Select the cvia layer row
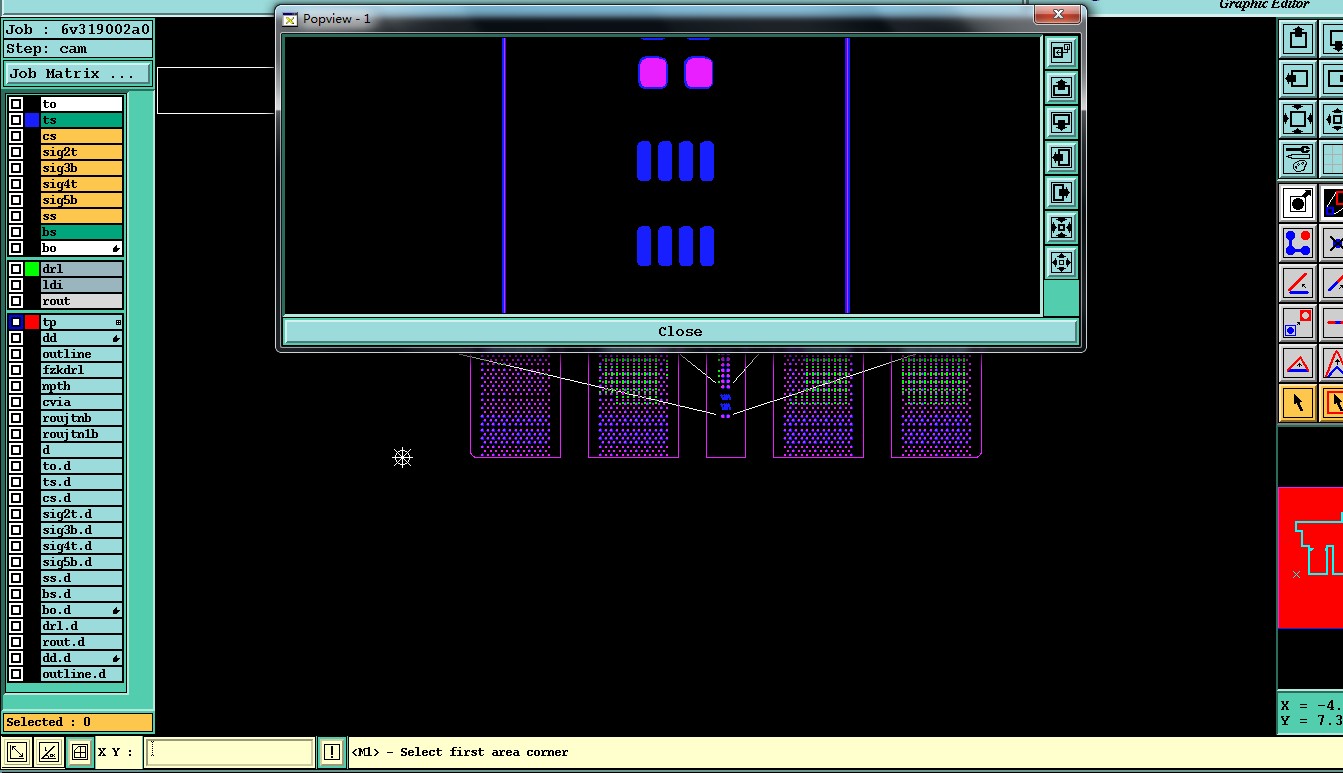Image resolution: width=1343 pixels, height=773 pixels. tap(82, 402)
